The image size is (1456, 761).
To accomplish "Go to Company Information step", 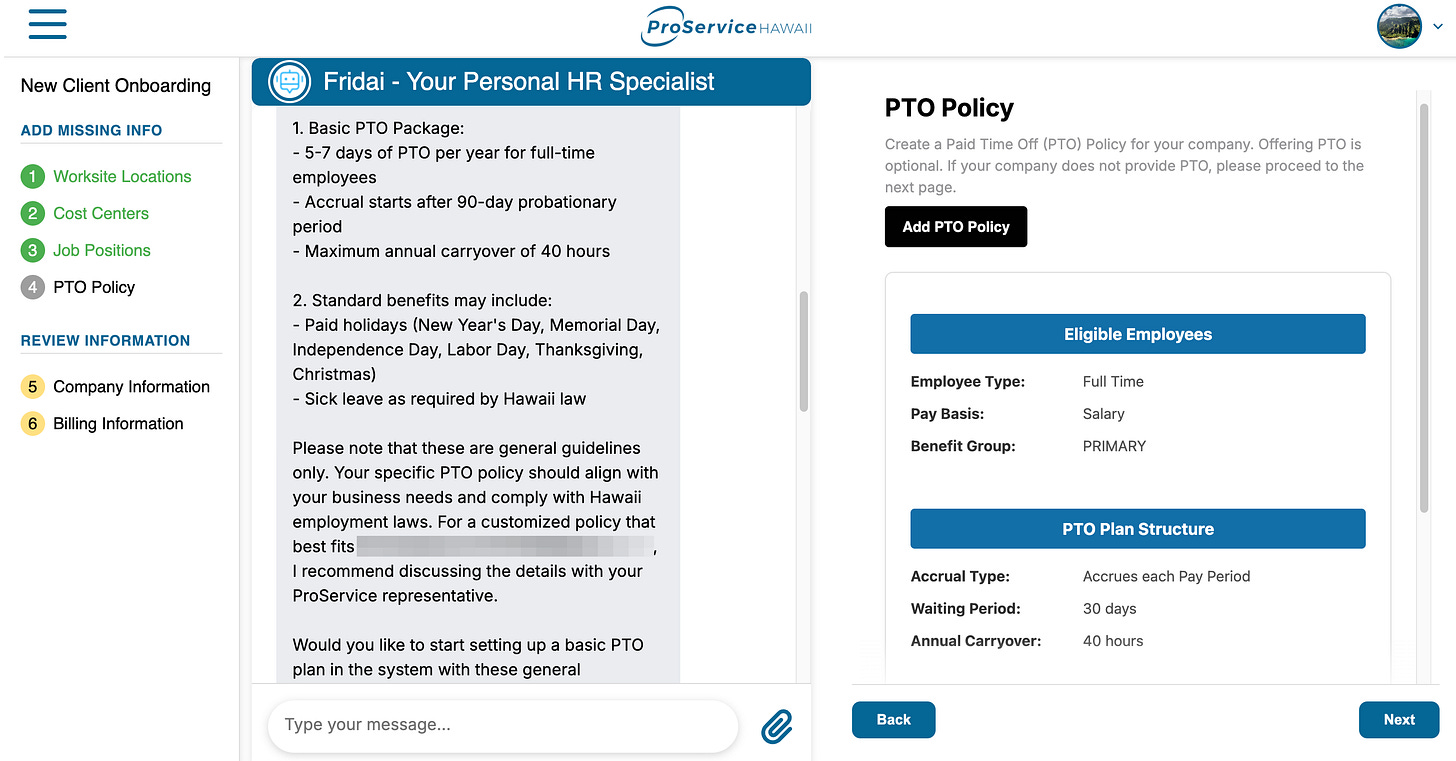I will 131,387.
